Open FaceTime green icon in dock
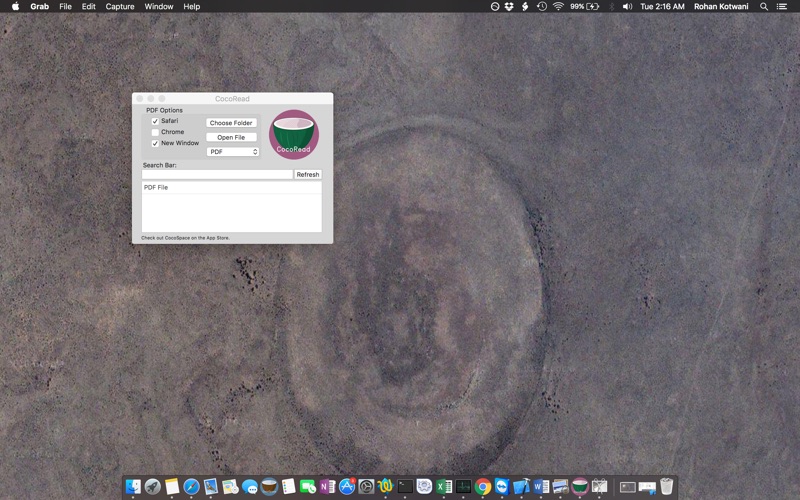800x500 pixels. point(308,487)
